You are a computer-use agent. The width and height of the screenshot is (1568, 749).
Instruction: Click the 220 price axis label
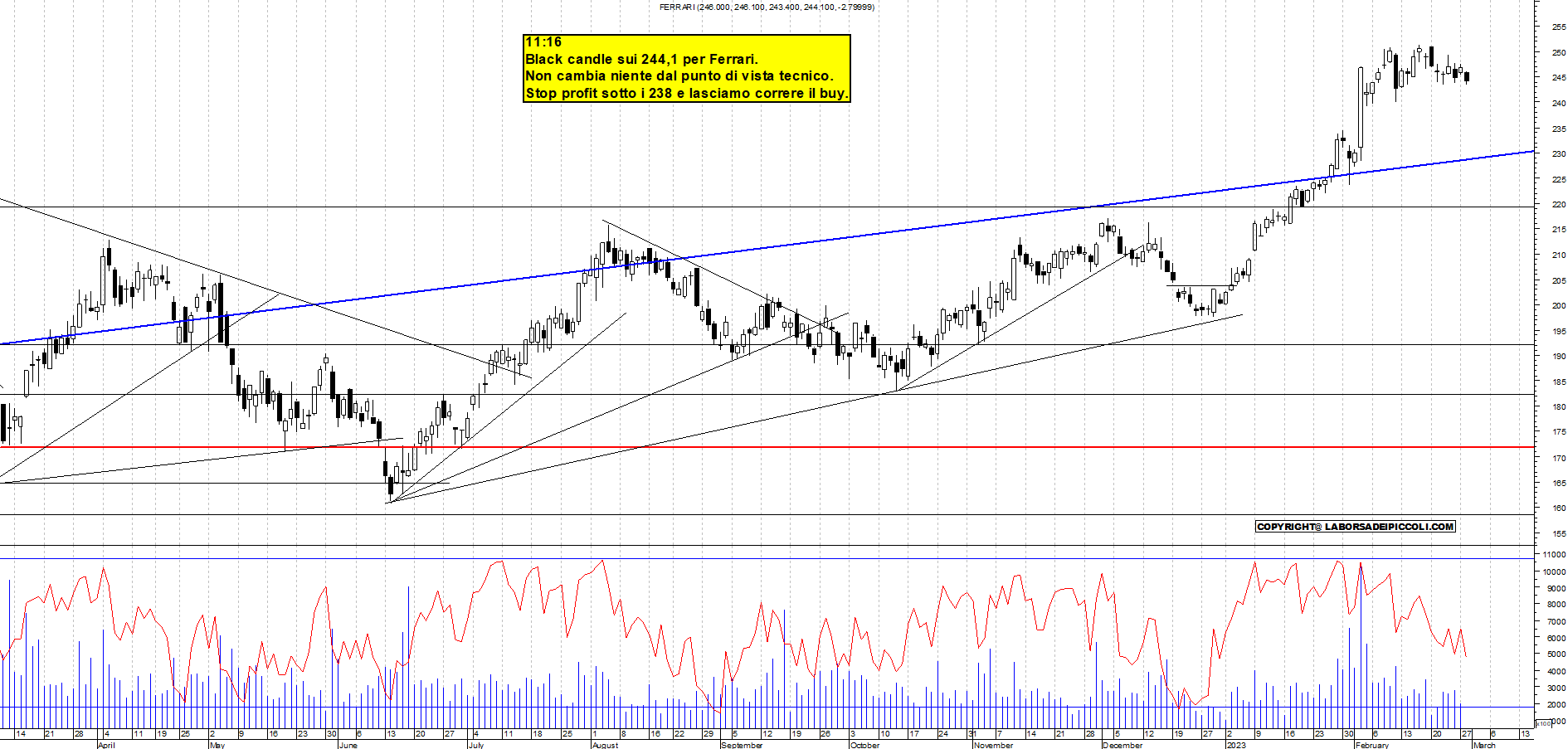tap(1559, 204)
